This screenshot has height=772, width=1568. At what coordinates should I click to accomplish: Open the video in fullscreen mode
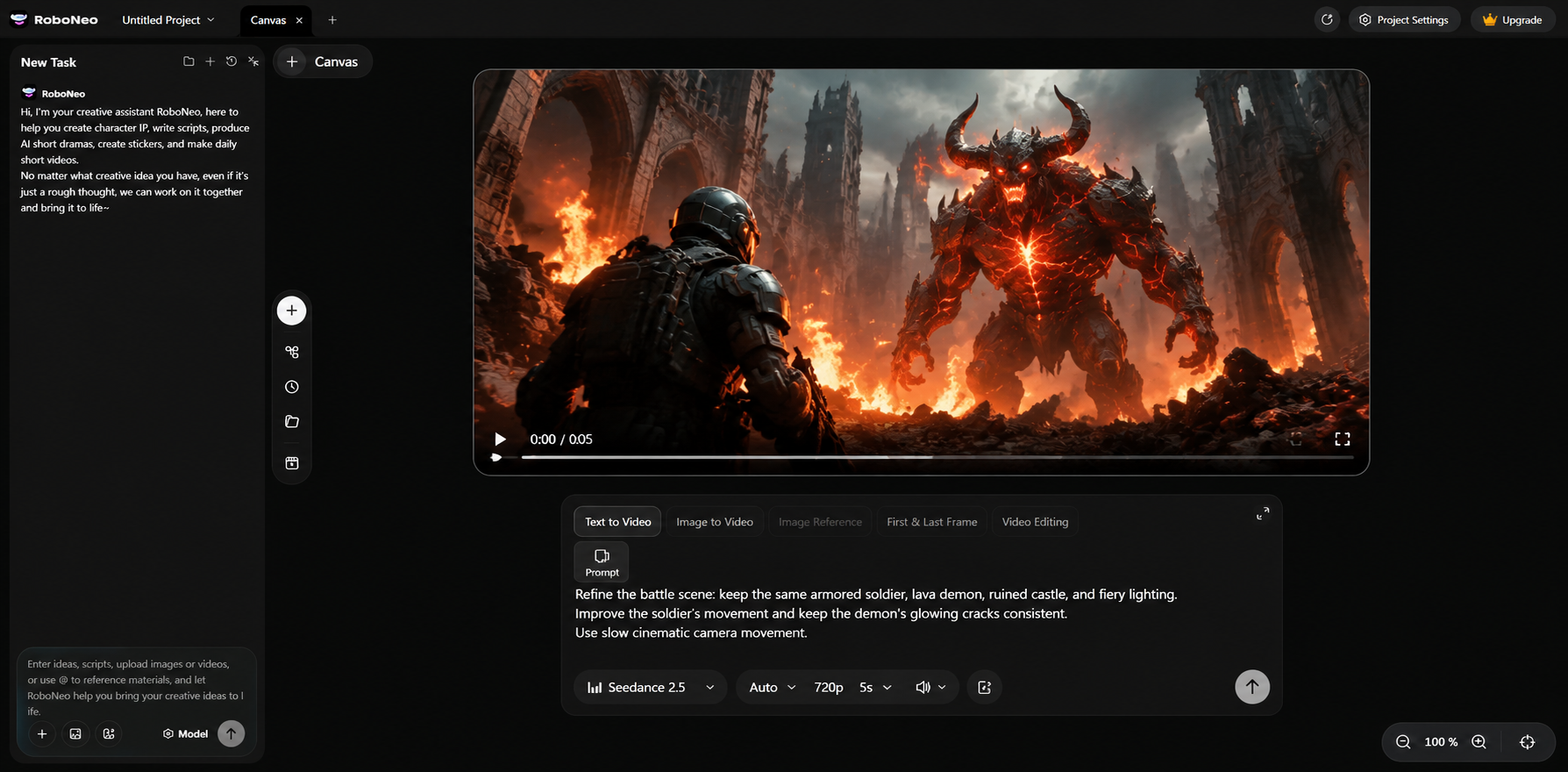click(1343, 440)
